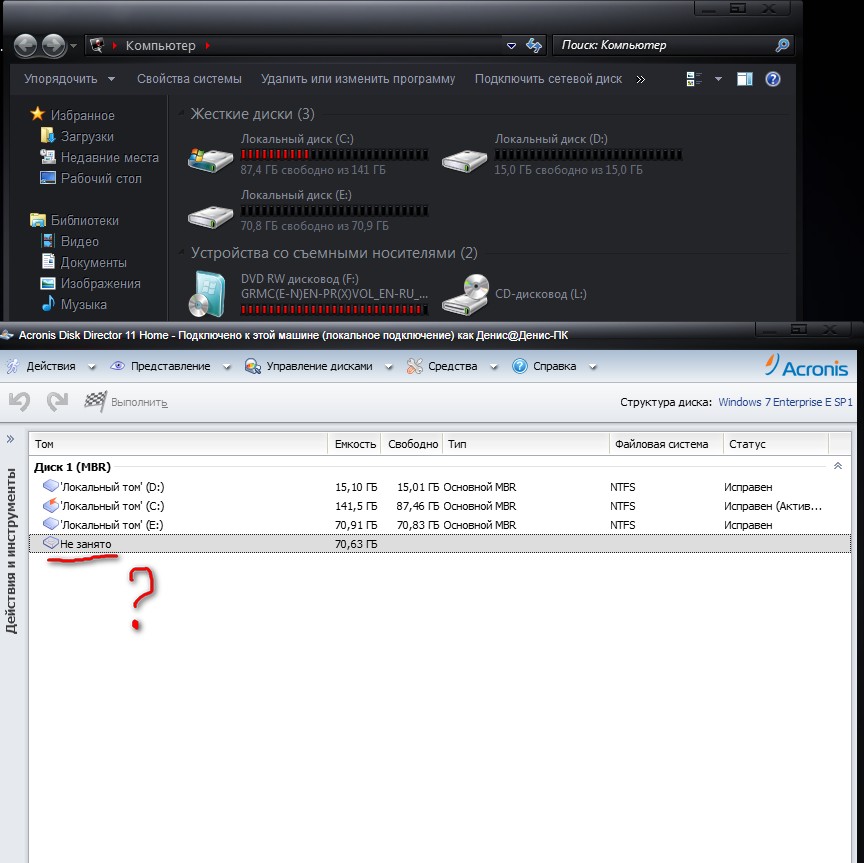
Task: Collapse the Жесткие диски group
Action: pyautogui.click(x=181, y=114)
